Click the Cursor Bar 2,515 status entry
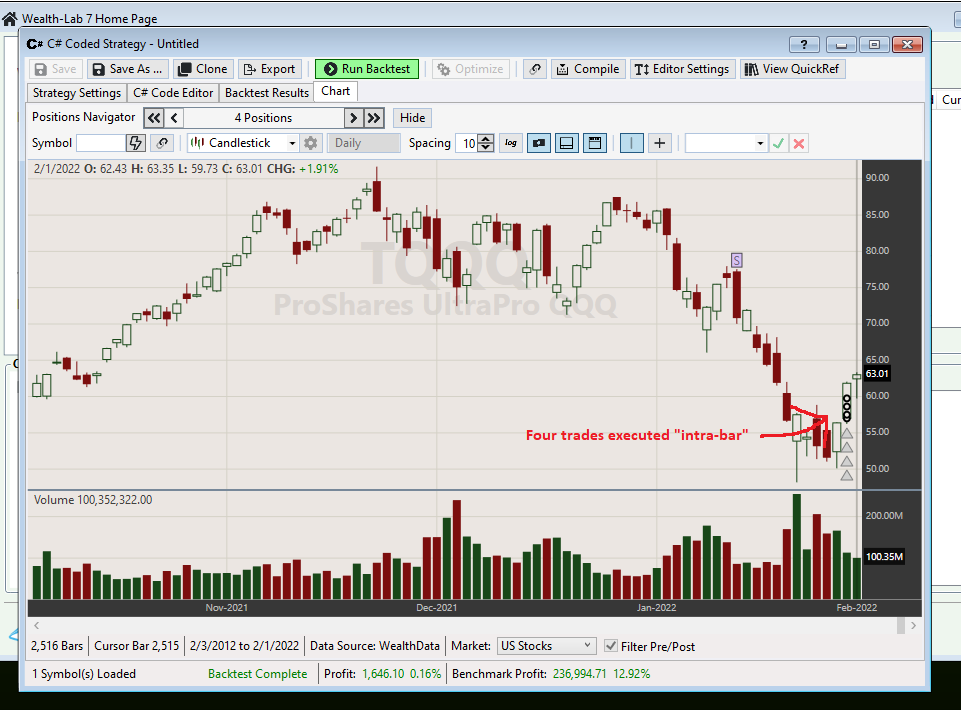961x710 pixels. point(137,646)
